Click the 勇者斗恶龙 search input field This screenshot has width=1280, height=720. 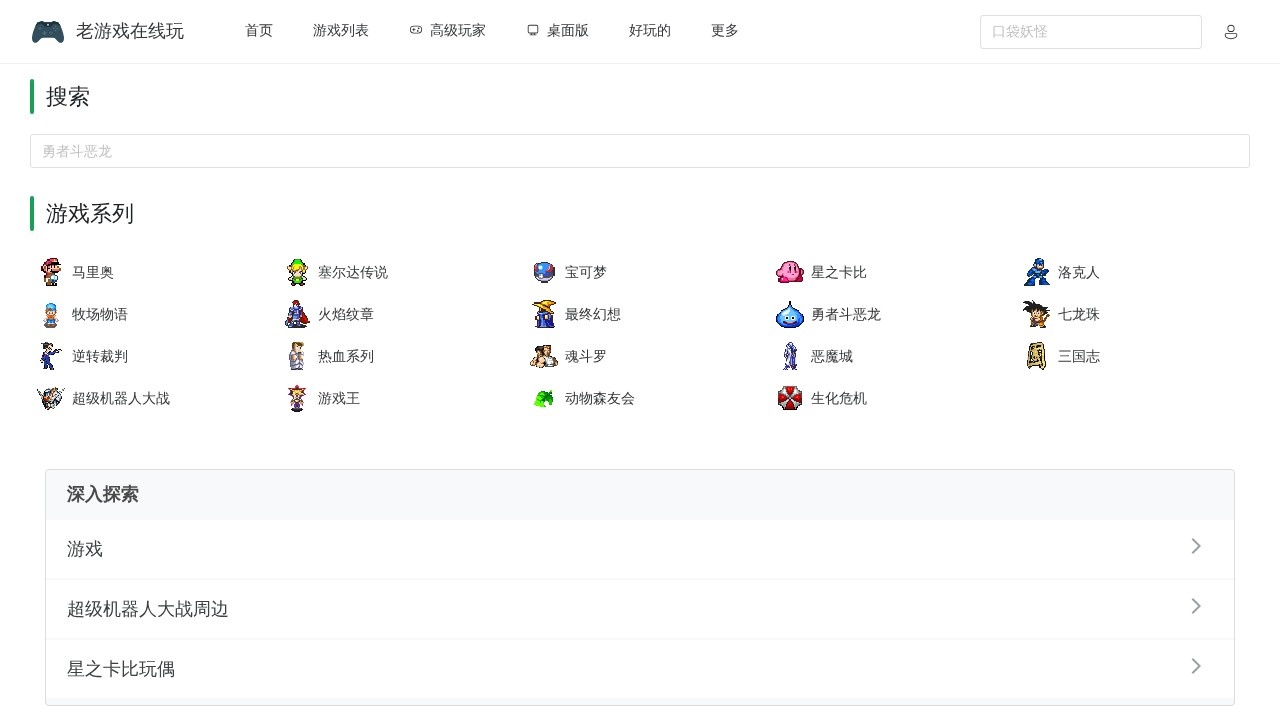pyautogui.click(x=640, y=150)
